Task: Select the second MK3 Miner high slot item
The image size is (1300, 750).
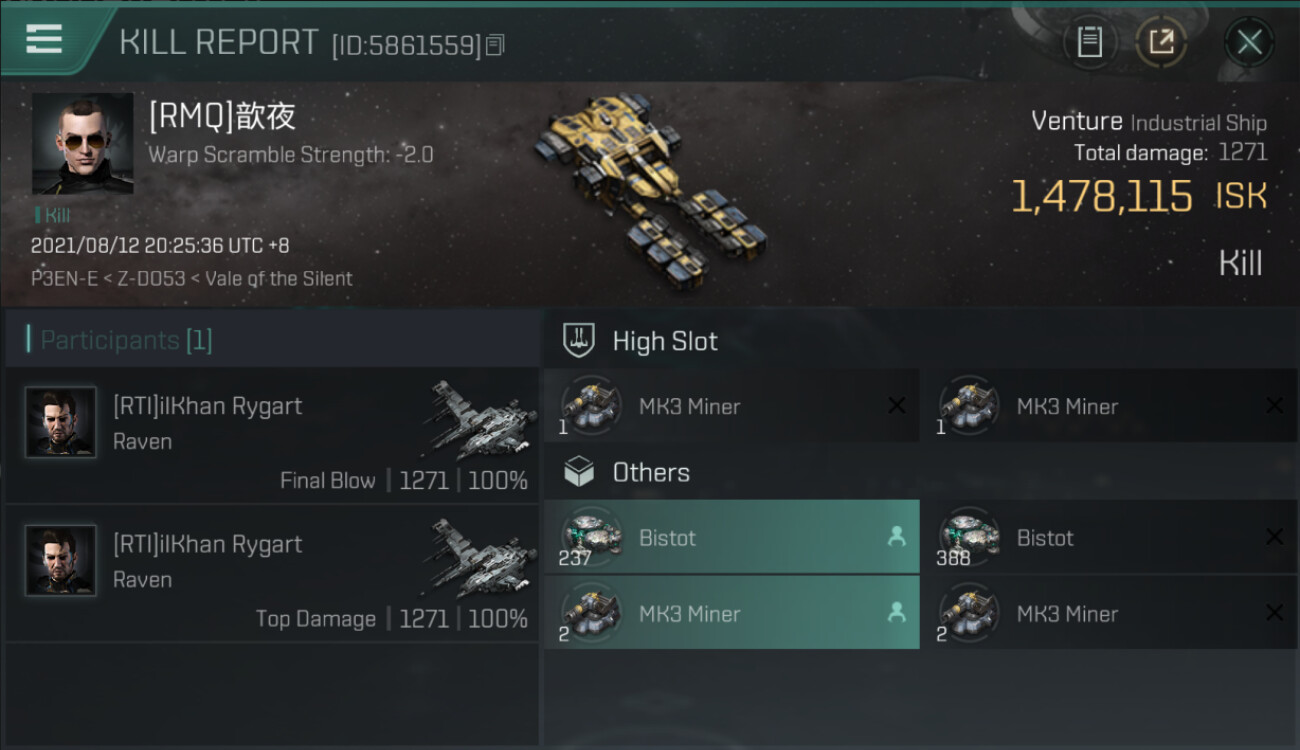Action: [1108, 406]
